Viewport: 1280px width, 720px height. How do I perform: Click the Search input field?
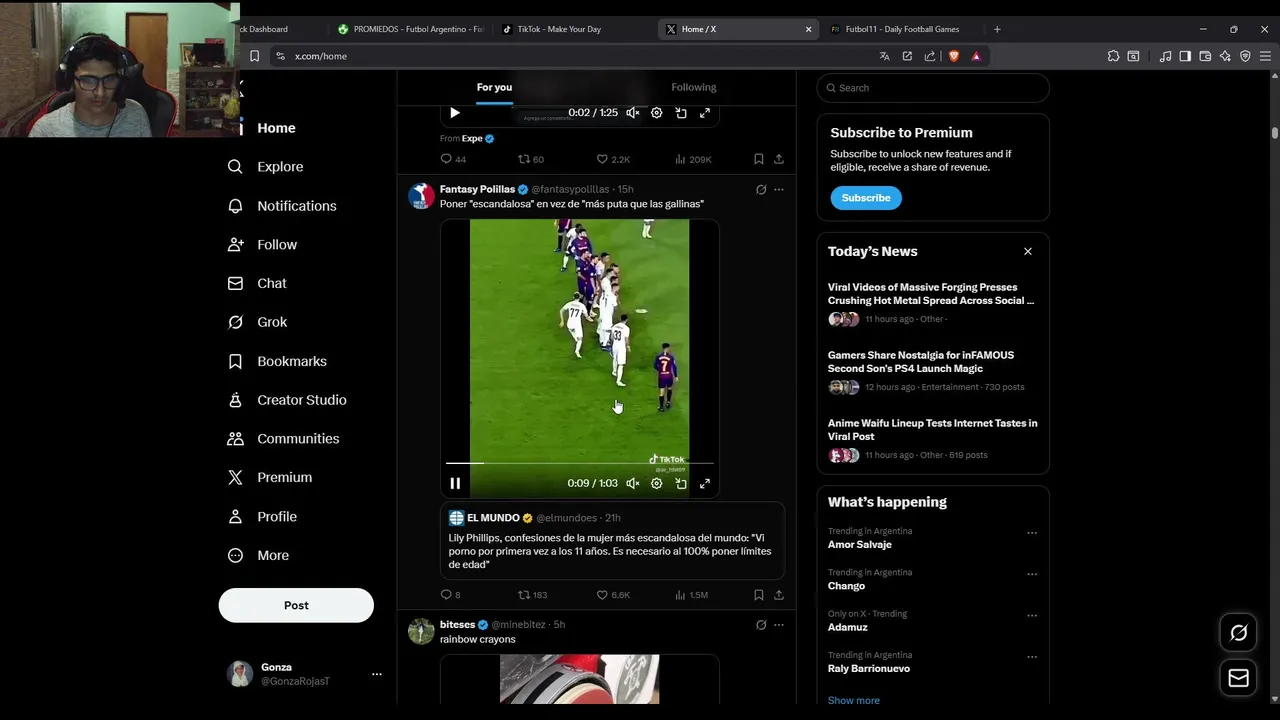coord(933,88)
